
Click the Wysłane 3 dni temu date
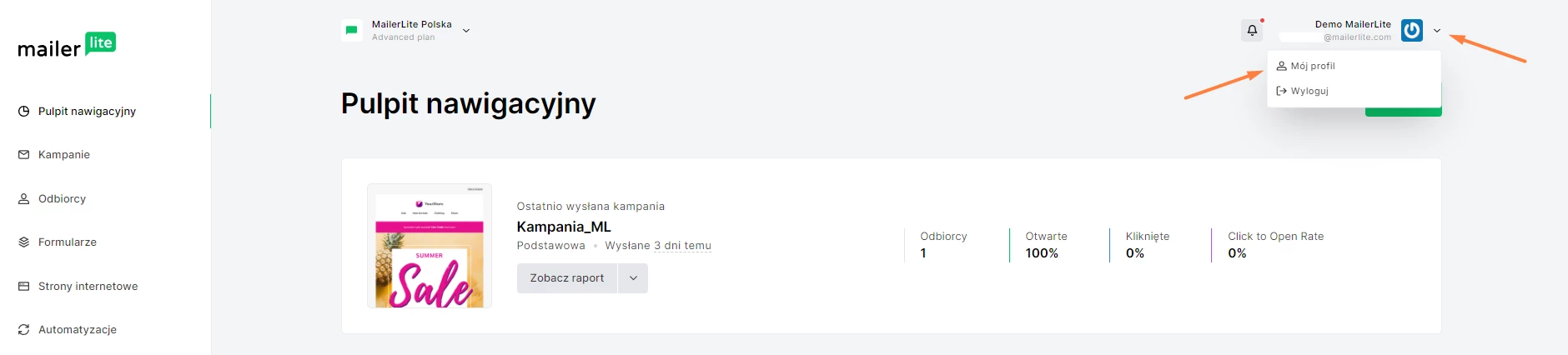point(658,246)
